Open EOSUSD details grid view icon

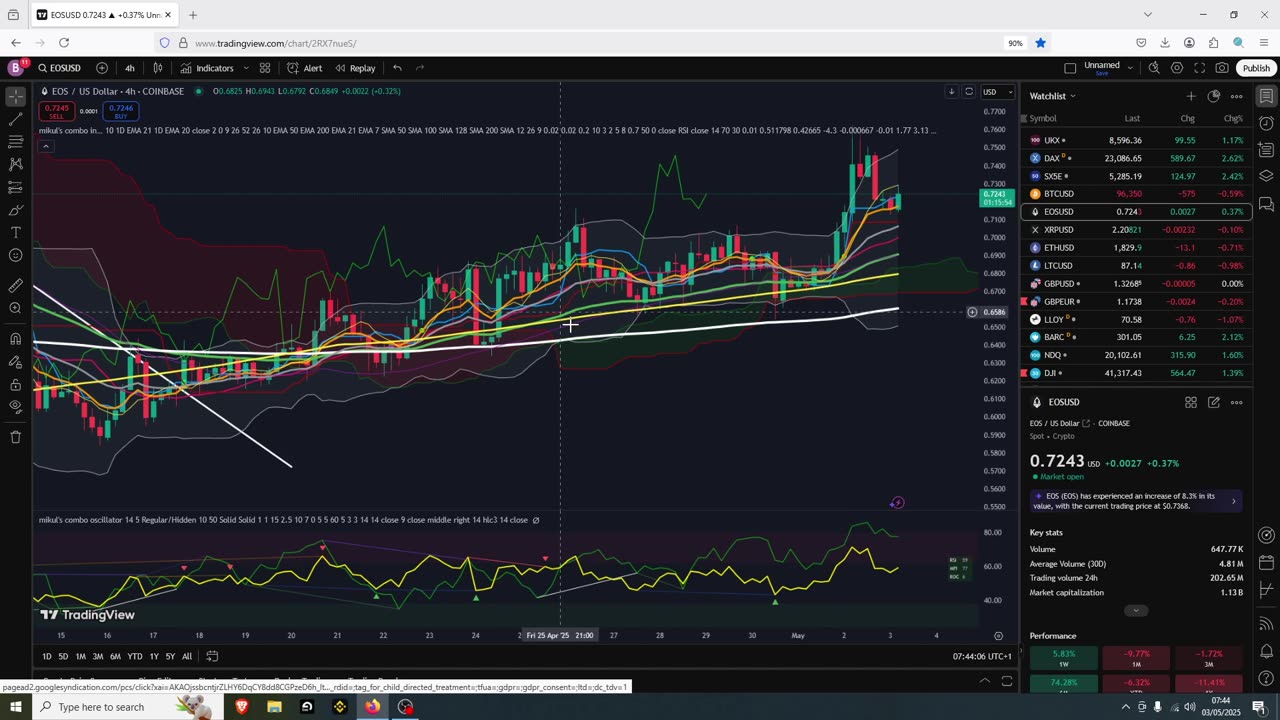(1191, 402)
